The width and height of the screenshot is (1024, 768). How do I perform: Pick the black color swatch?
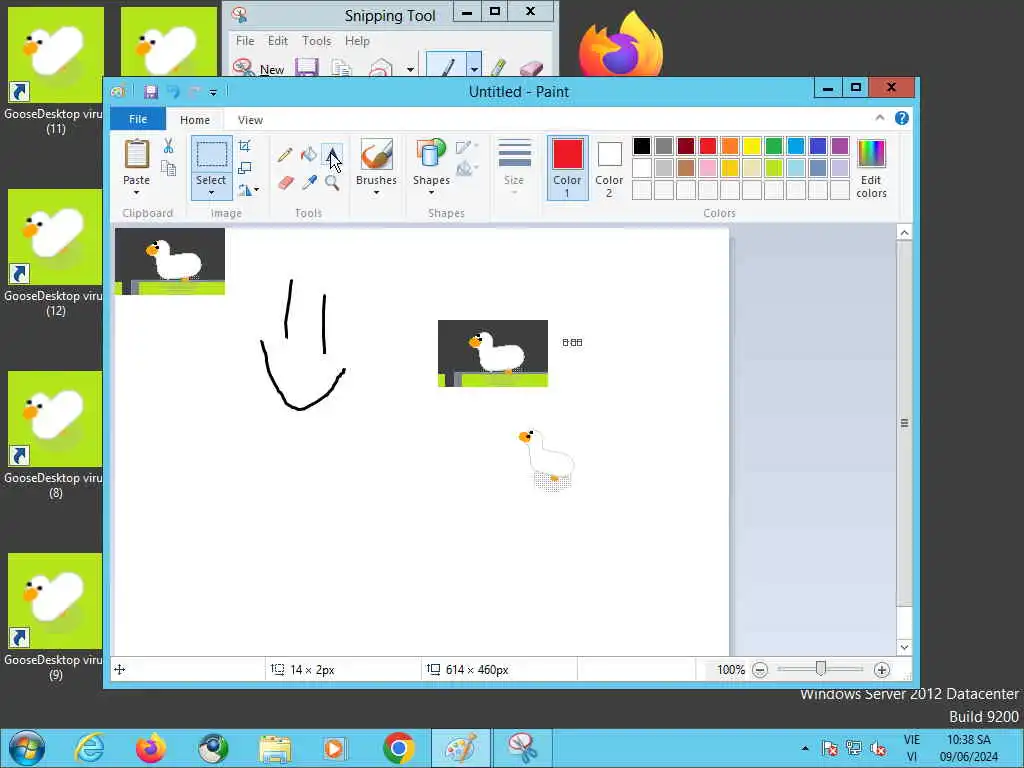[642, 146]
